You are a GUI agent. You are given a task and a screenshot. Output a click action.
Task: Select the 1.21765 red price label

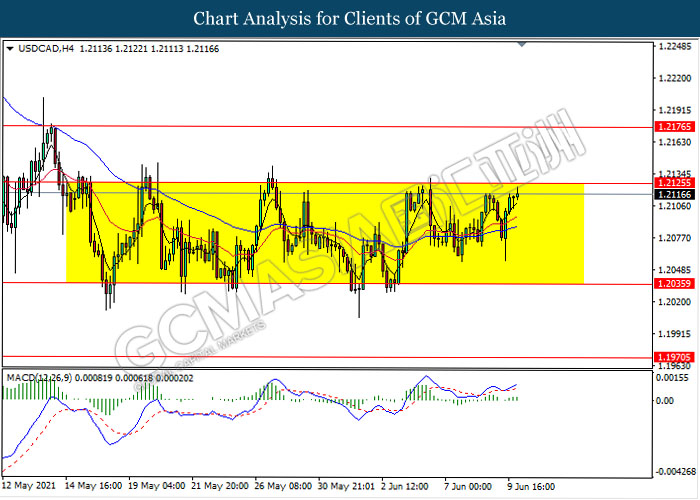pos(675,126)
